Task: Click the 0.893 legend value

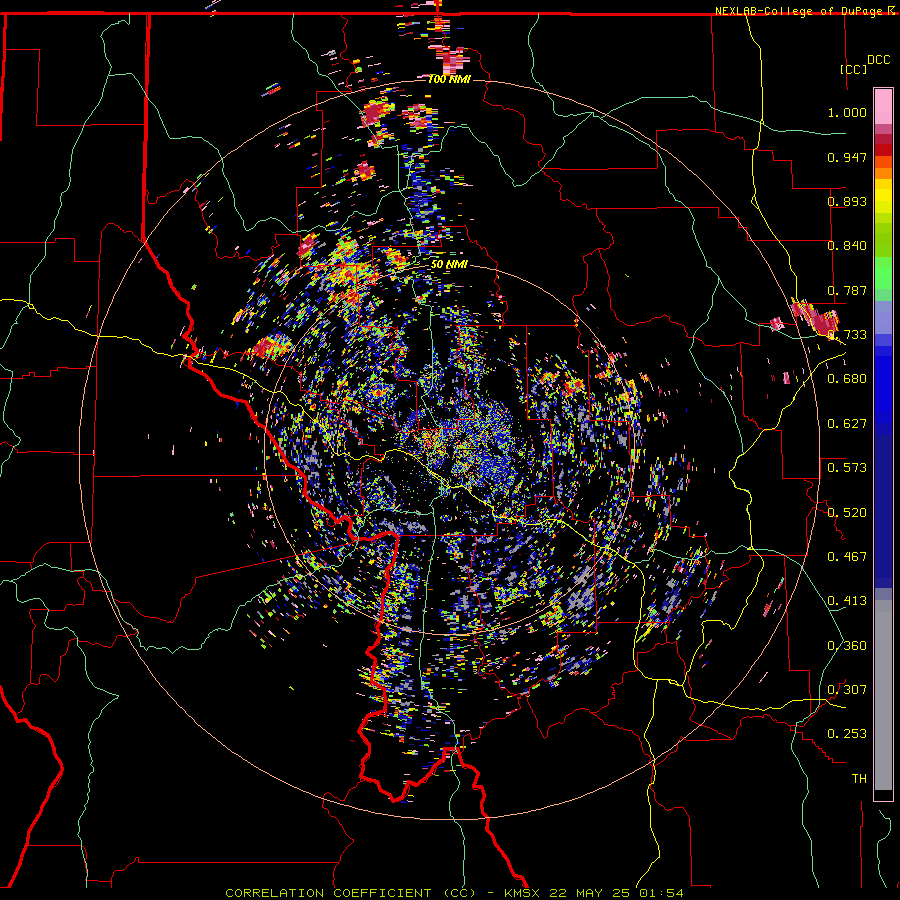Action: (x=847, y=201)
